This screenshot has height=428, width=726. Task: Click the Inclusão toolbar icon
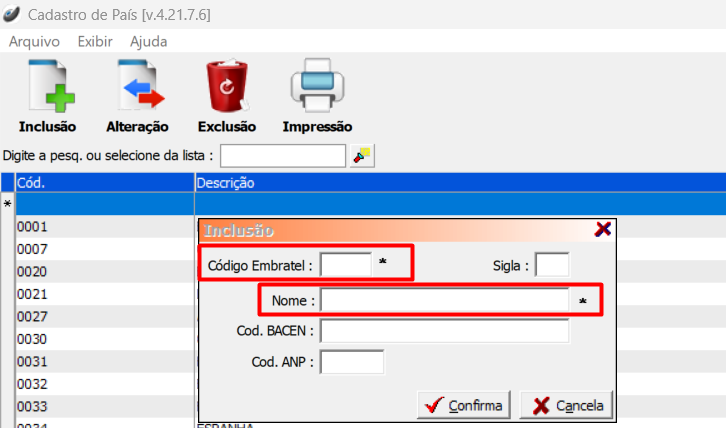(47, 86)
